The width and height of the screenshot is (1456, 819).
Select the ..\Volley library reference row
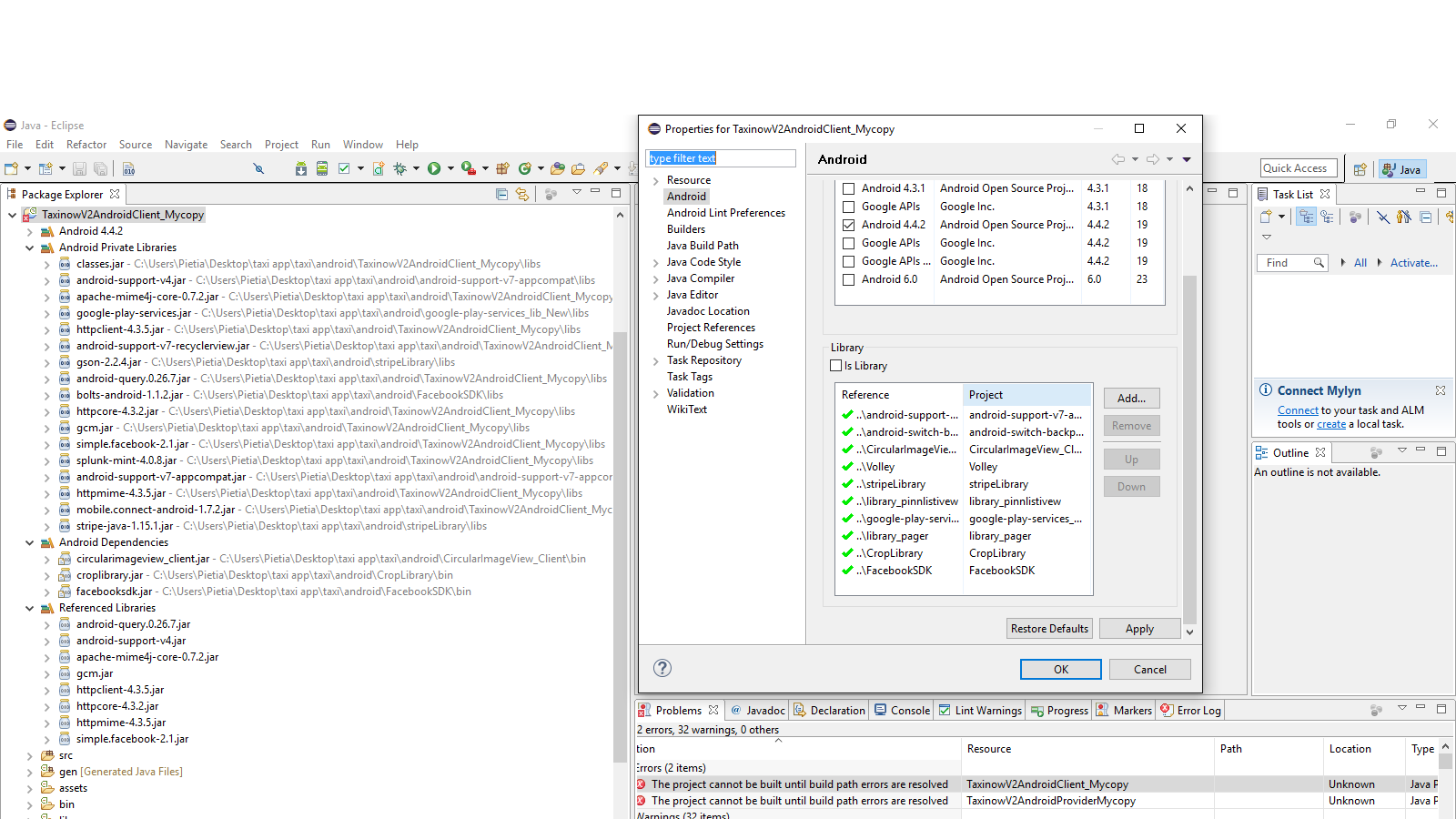(x=963, y=467)
